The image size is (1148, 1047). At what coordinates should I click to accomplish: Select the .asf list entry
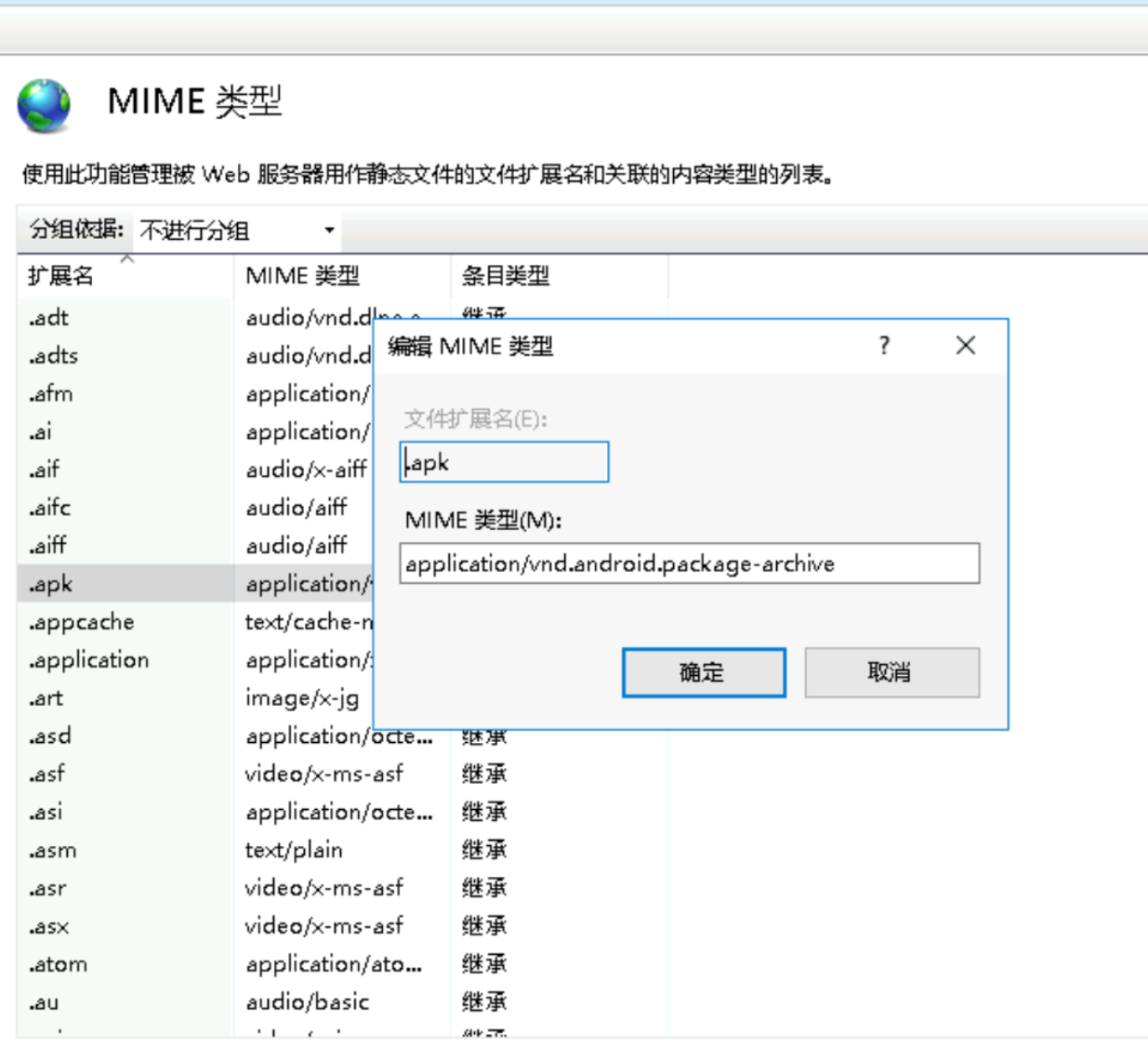pos(47,774)
